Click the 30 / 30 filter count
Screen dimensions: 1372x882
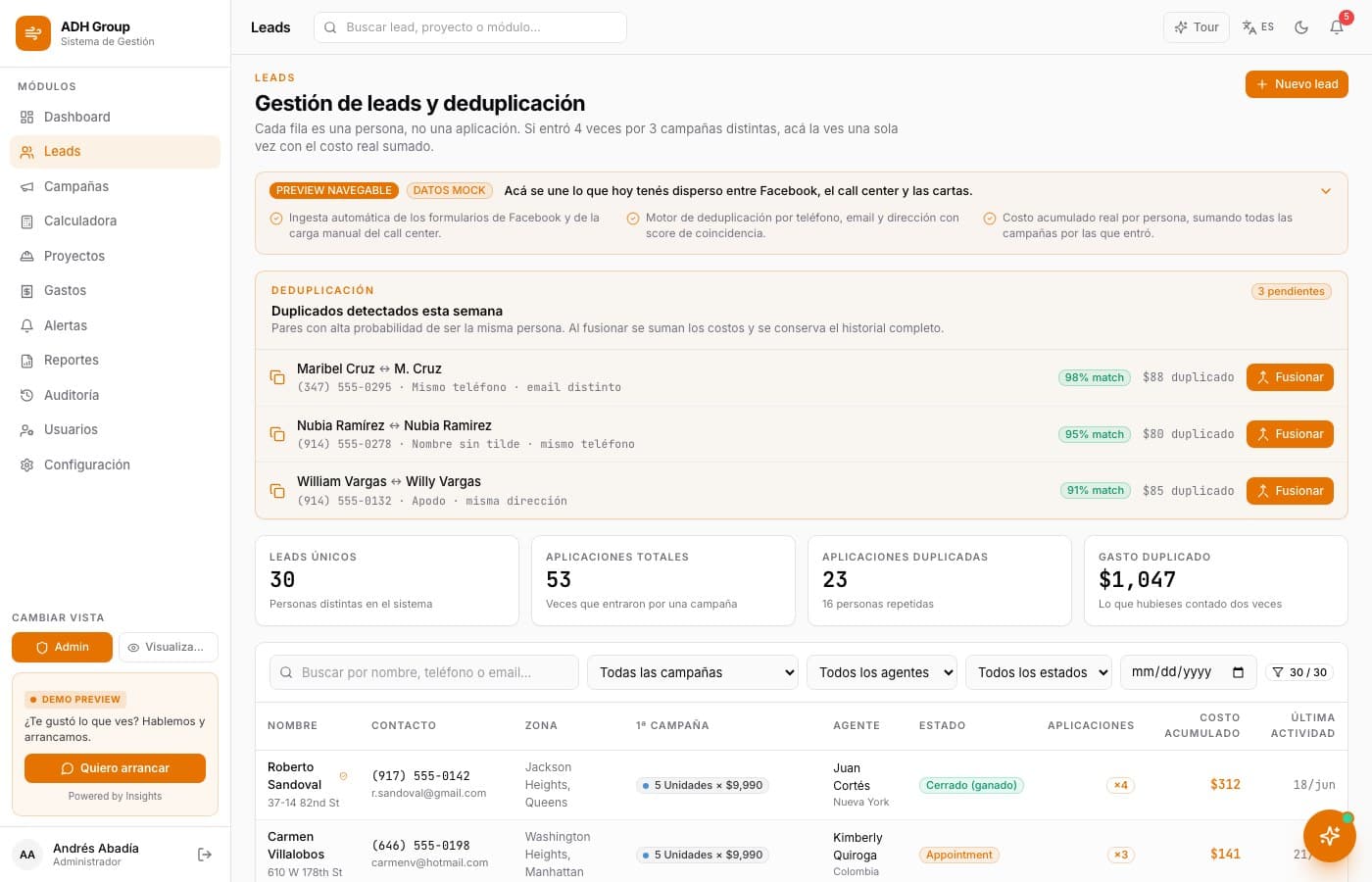pos(1299,672)
